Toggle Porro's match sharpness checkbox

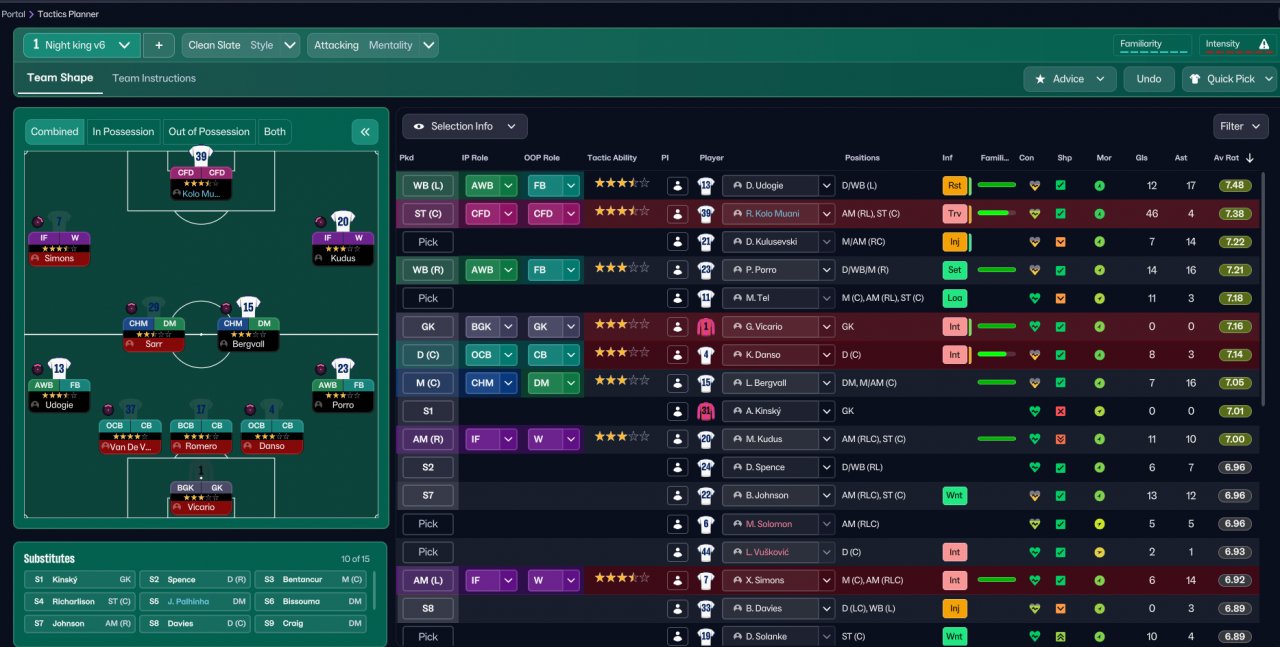(x=1061, y=270)
